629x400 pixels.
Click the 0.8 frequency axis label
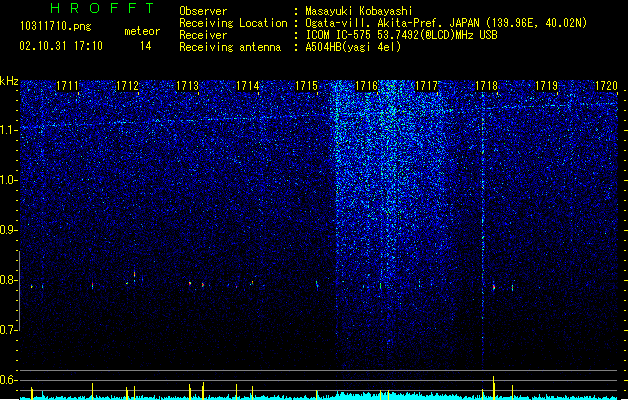point(9,280)
